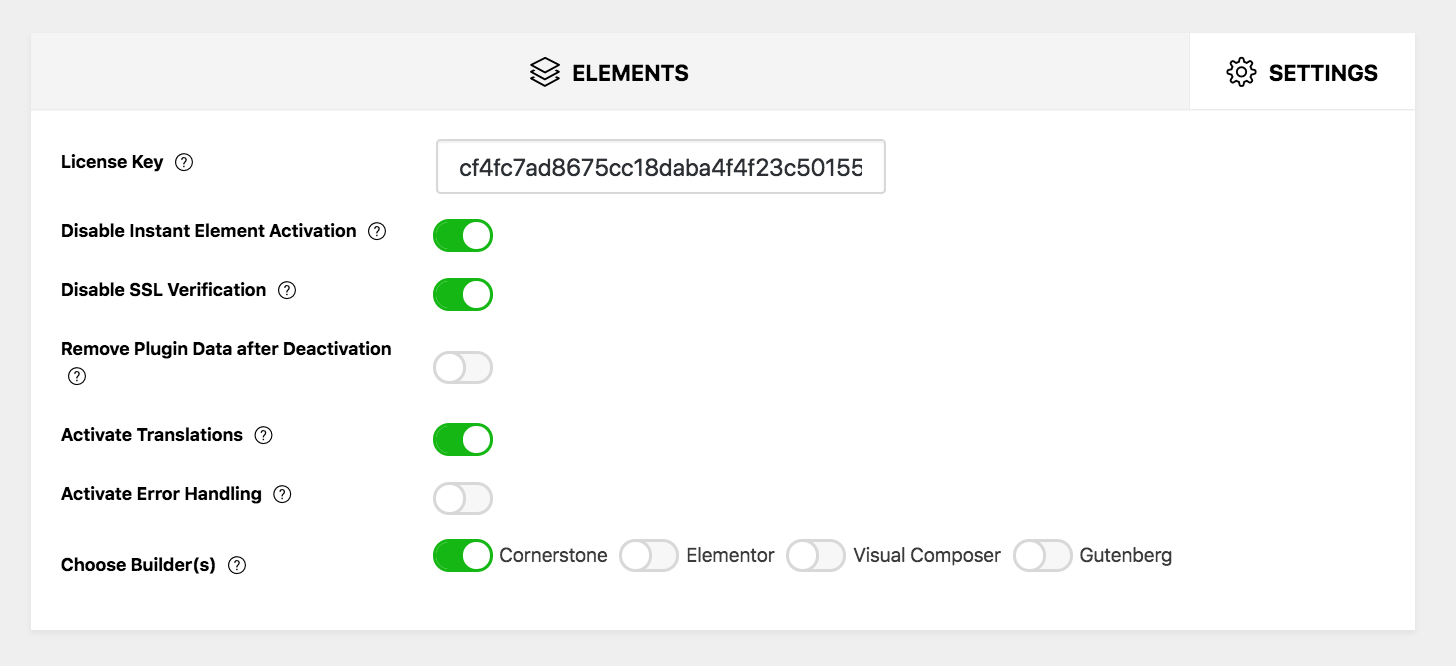Click help icon under Remove Plugin Data

tap(77, 377)
